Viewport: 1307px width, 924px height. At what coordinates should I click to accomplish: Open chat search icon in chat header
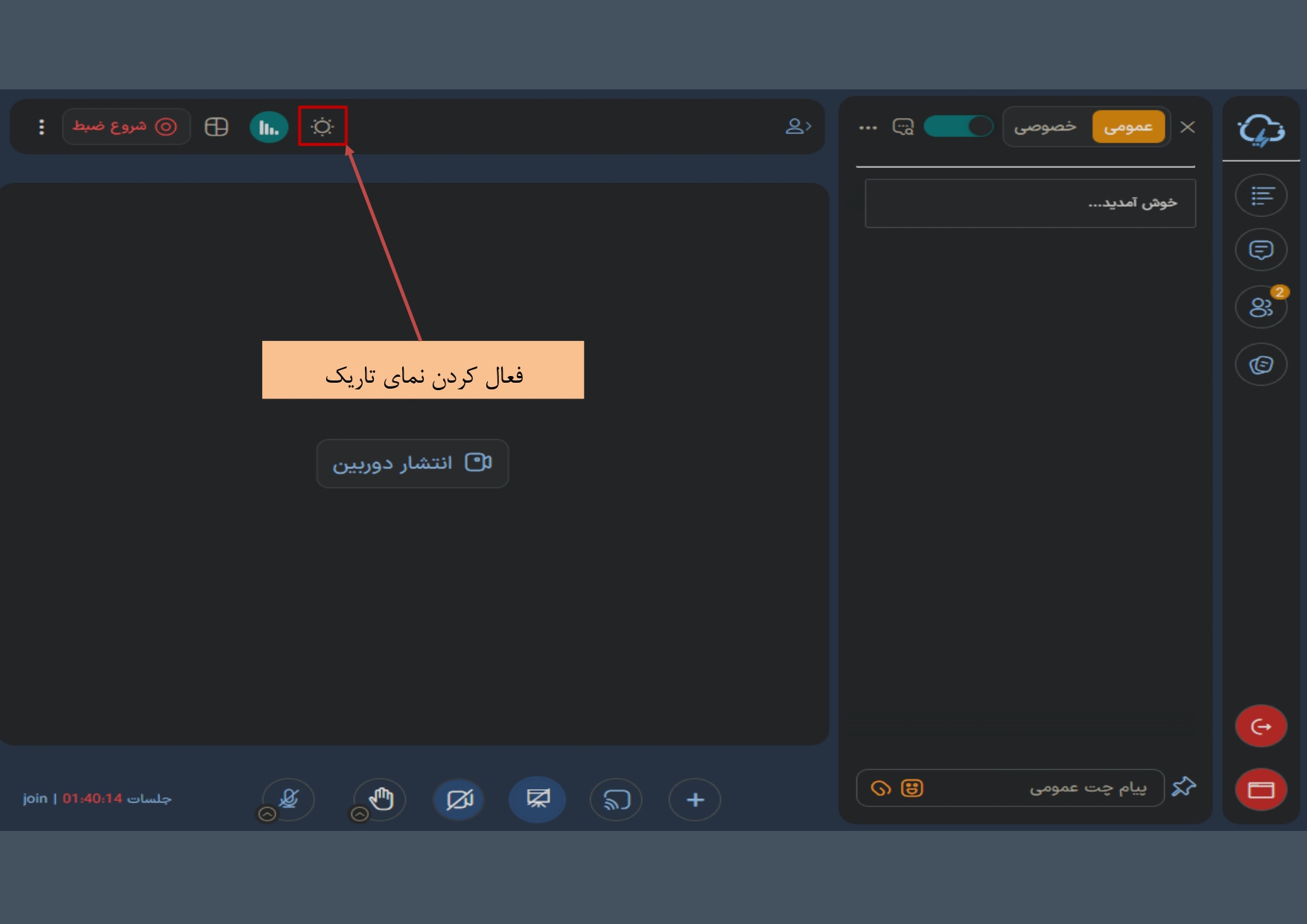(903, 127)
